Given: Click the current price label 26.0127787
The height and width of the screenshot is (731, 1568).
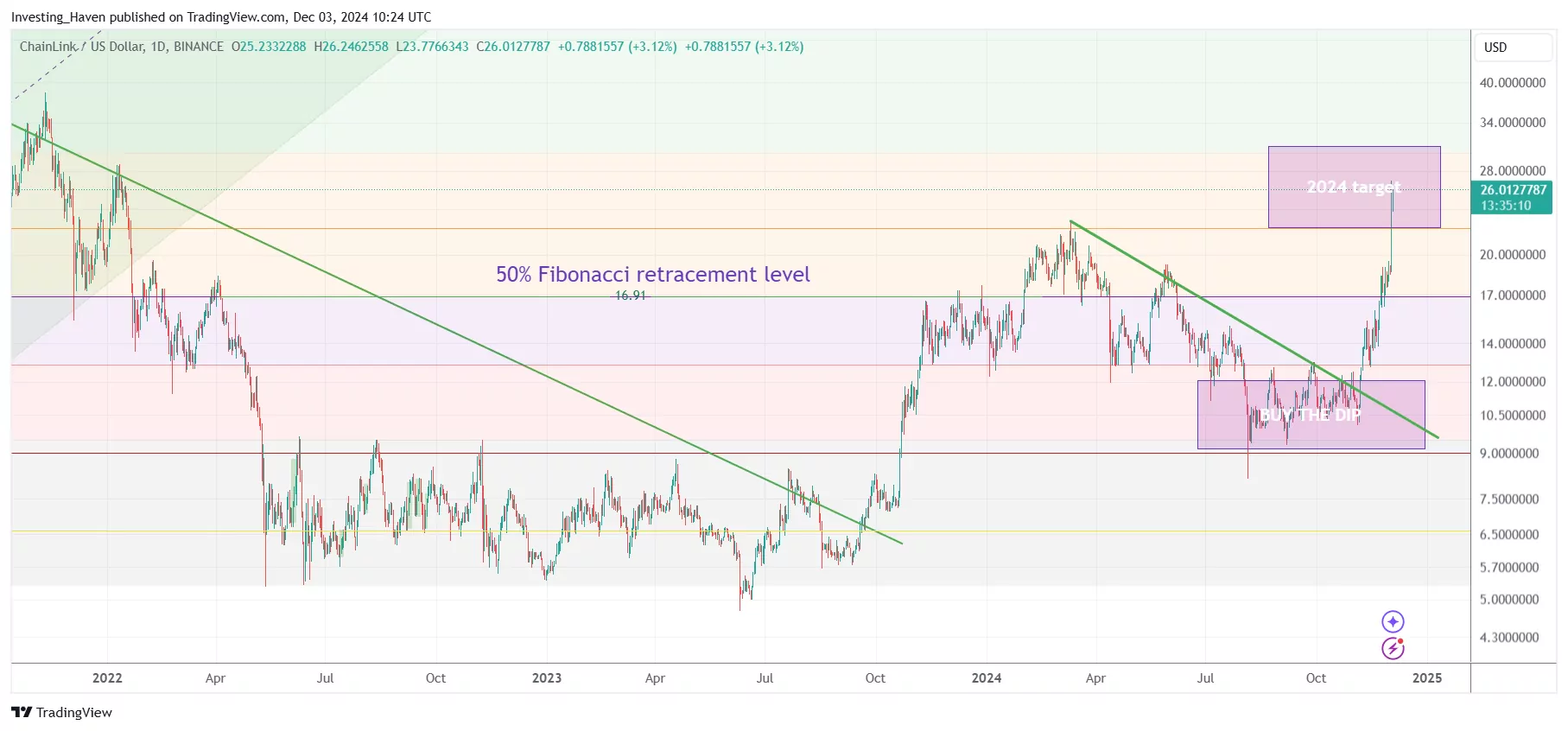Looking at the screenshot, I should coord(1513,190).
